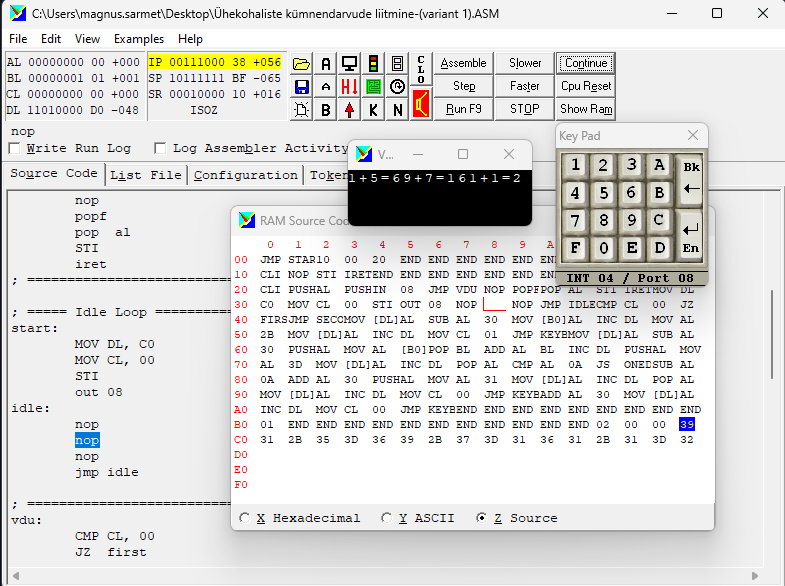The image size is (785, 586).
Task: Click the Assemble button
Action: 464,63
